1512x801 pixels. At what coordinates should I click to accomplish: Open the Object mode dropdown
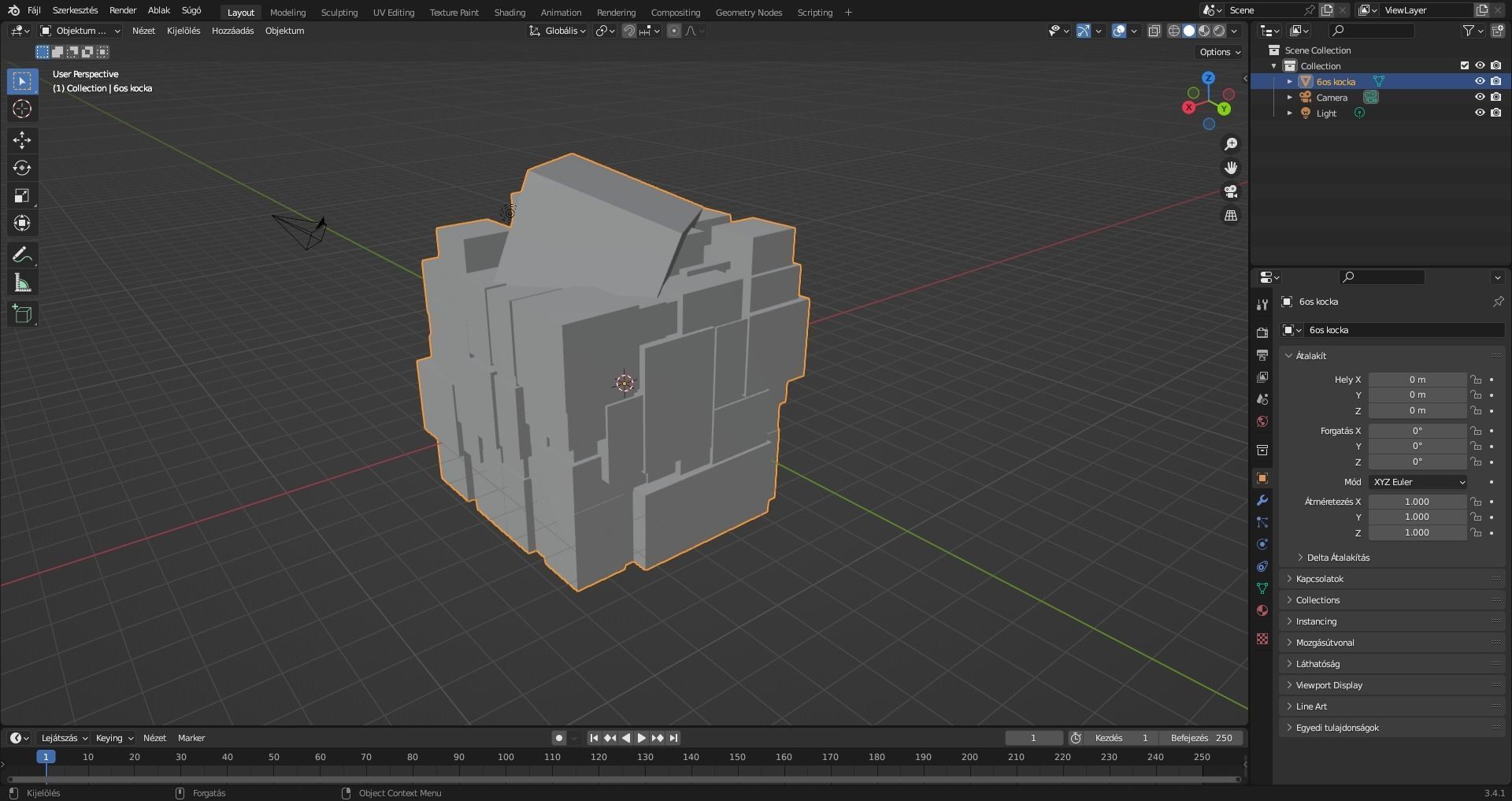click(80, 31)
